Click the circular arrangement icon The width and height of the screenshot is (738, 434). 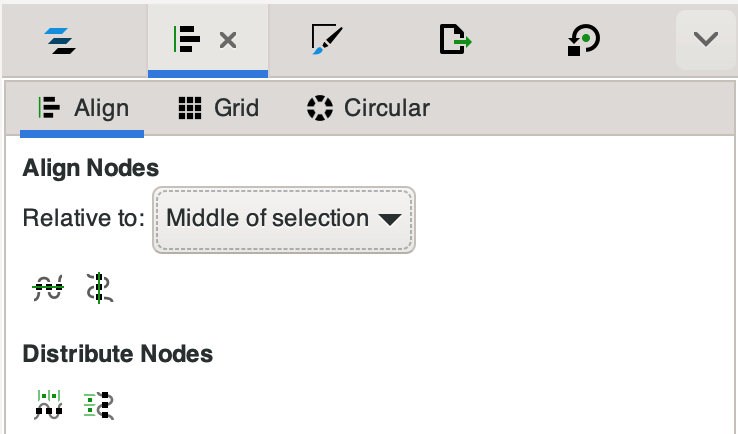(319, 108)
